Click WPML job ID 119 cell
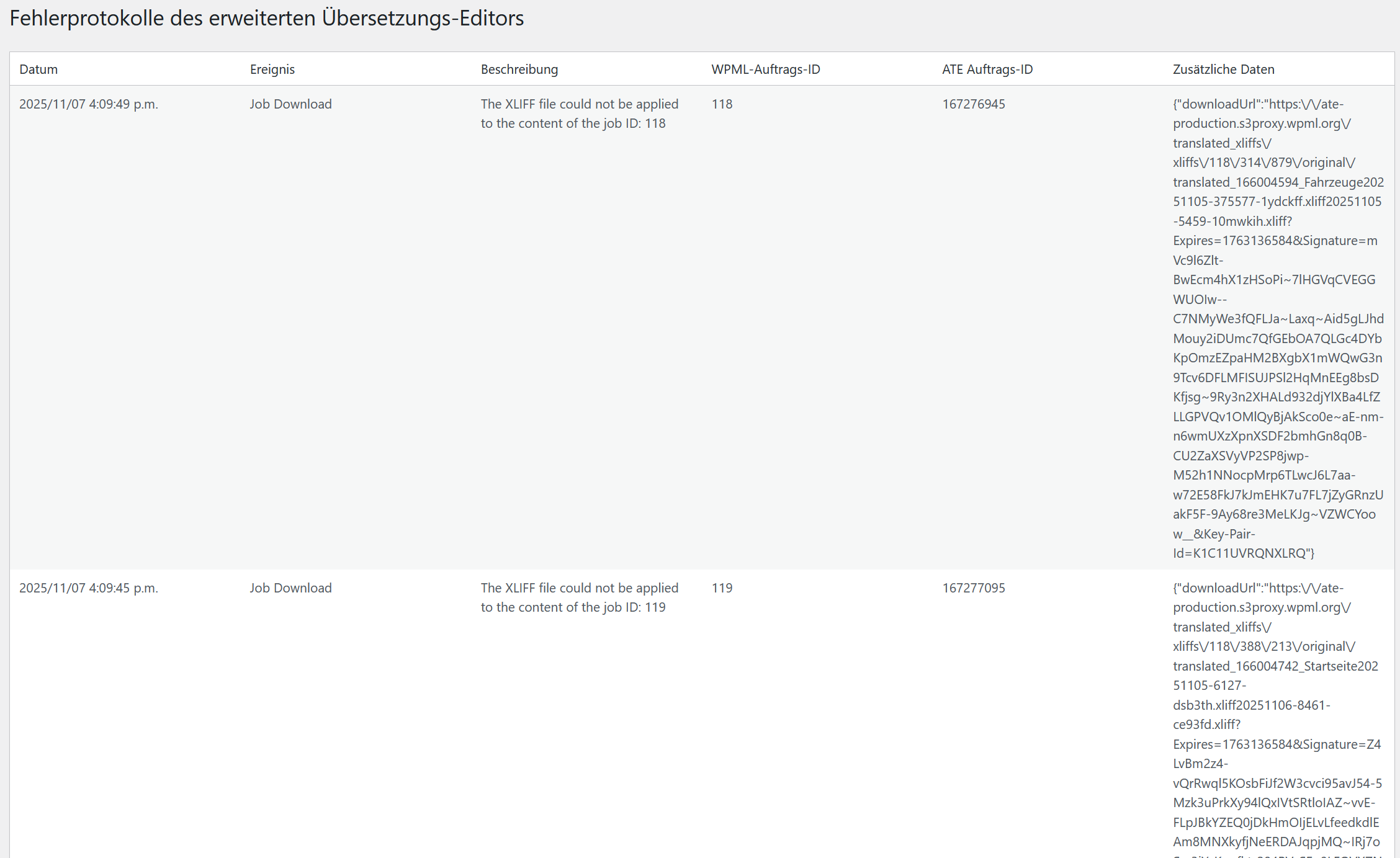 722,588
